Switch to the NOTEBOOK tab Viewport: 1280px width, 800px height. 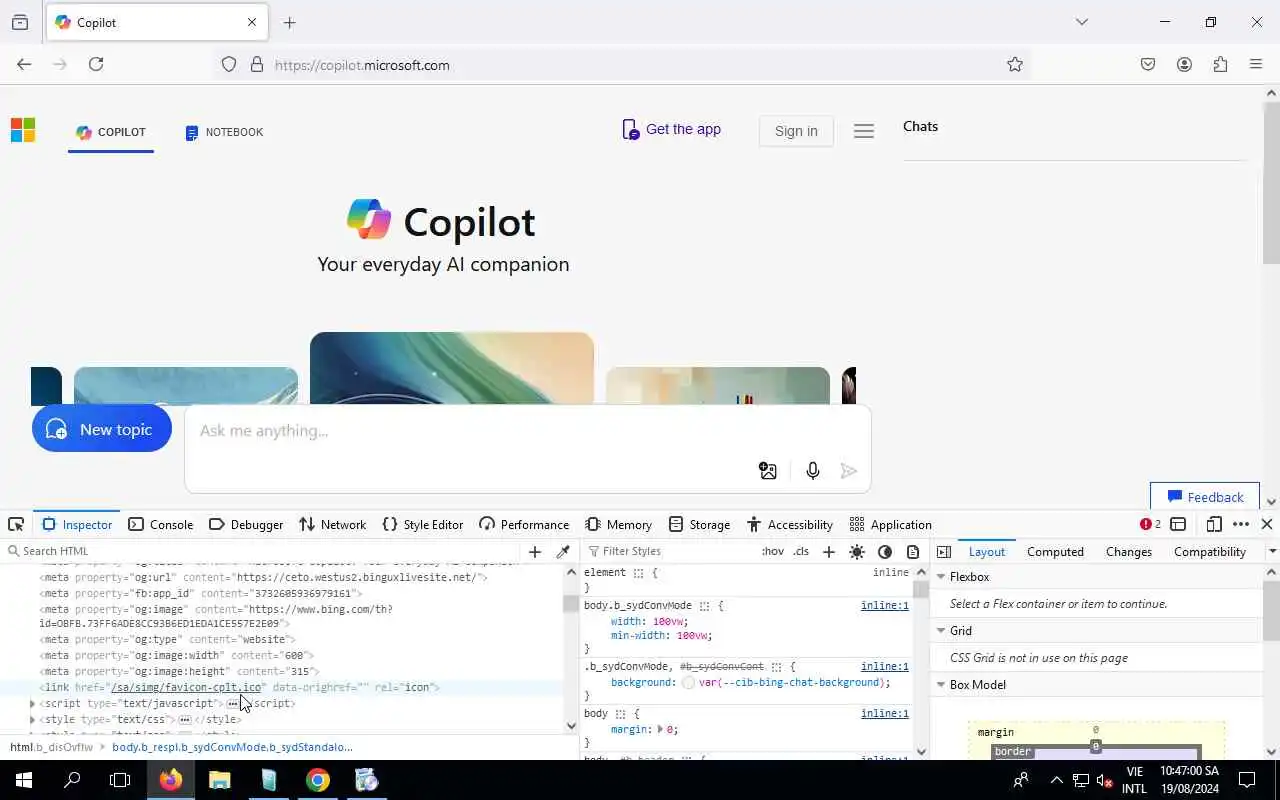[224, 132]
